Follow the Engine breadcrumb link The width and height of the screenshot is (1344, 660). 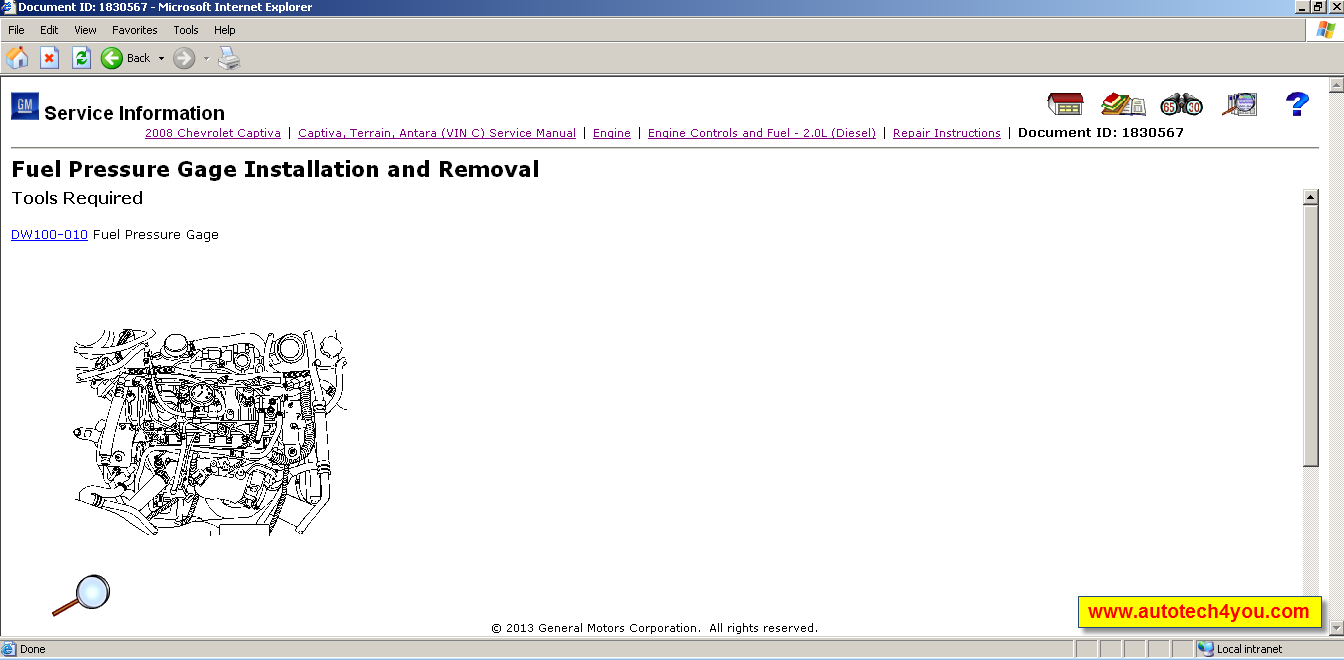[612, 133]
